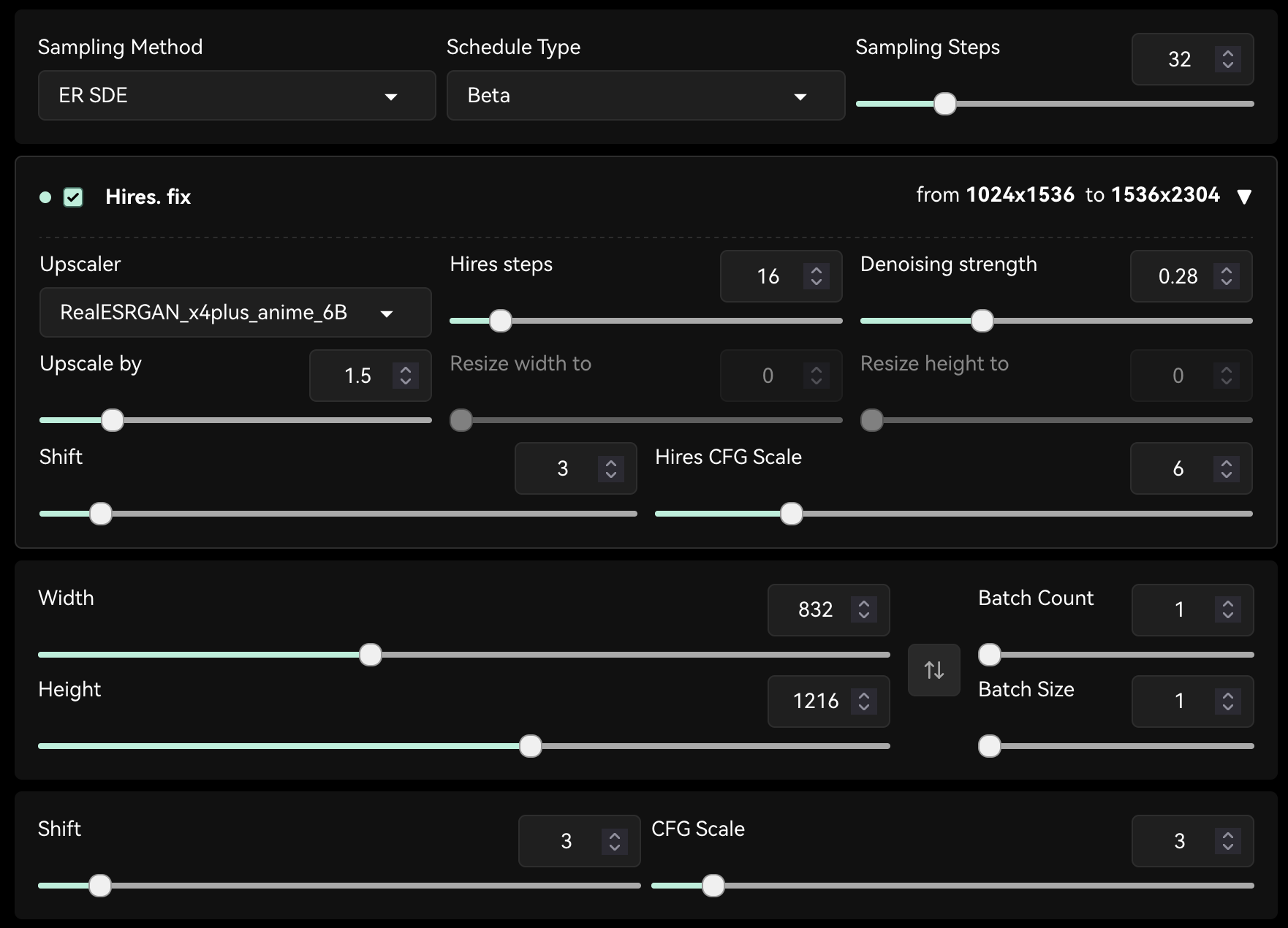
Task: Click the Batch Size stepper arrows
Action: click(x=1228, y=701)
